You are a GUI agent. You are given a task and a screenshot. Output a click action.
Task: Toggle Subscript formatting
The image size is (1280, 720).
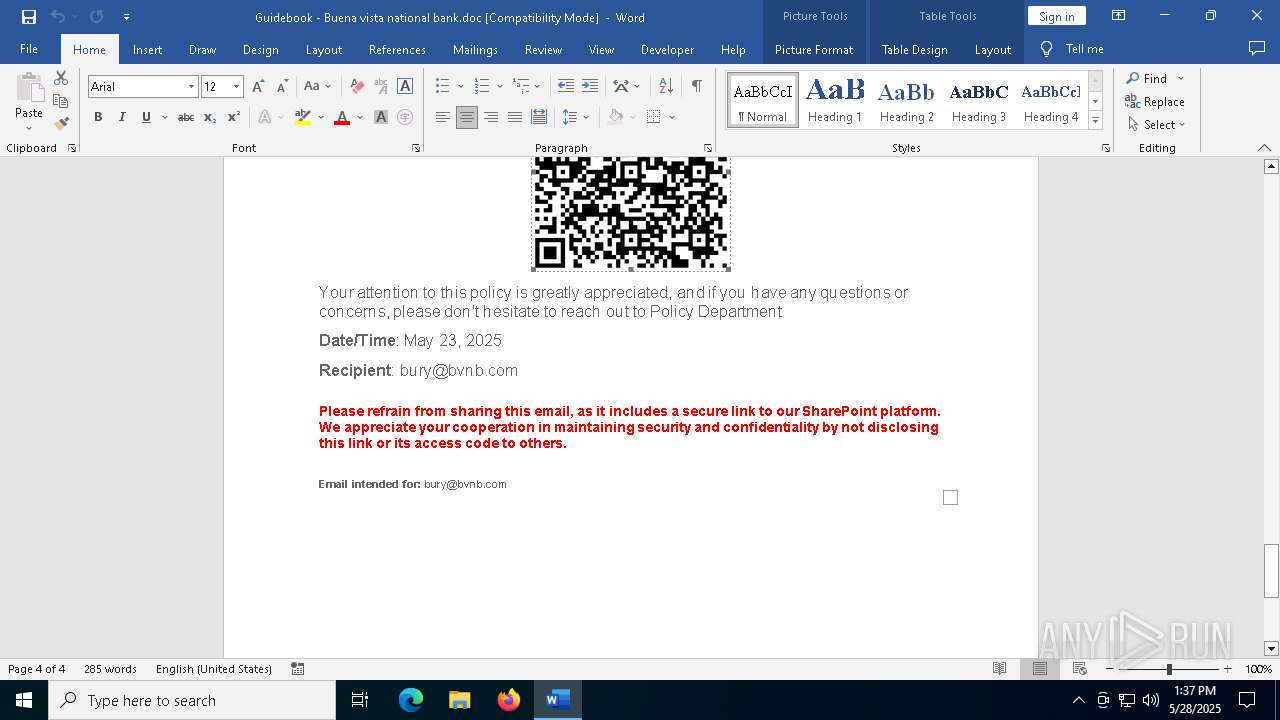tap(210, 117)
